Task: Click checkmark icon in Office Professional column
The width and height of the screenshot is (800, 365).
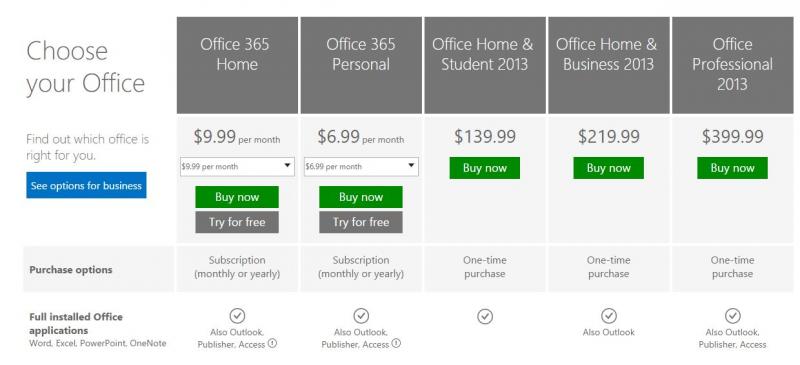Action: click(733, 316)
